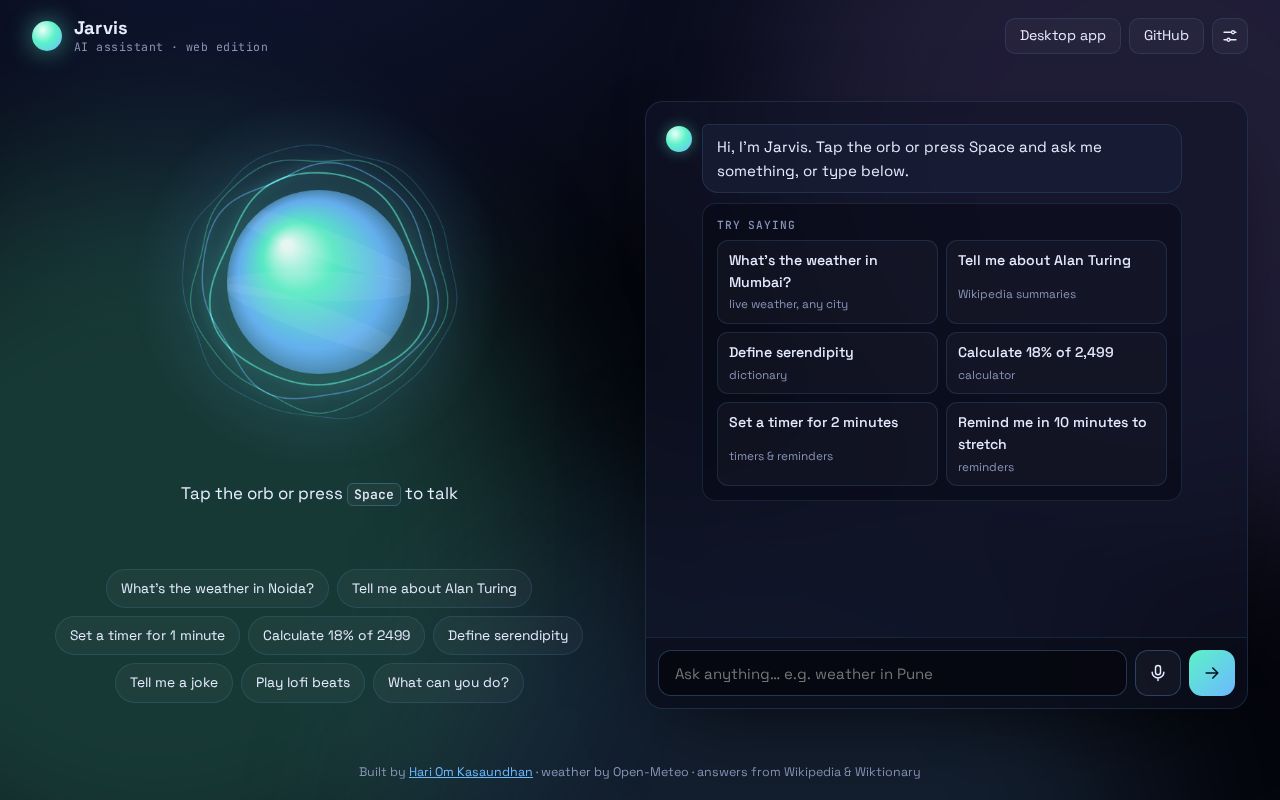The height and width of the screenshot is (800, 1280).
Task: Tap the large glowing orb to talk
Action: point(319,282)
